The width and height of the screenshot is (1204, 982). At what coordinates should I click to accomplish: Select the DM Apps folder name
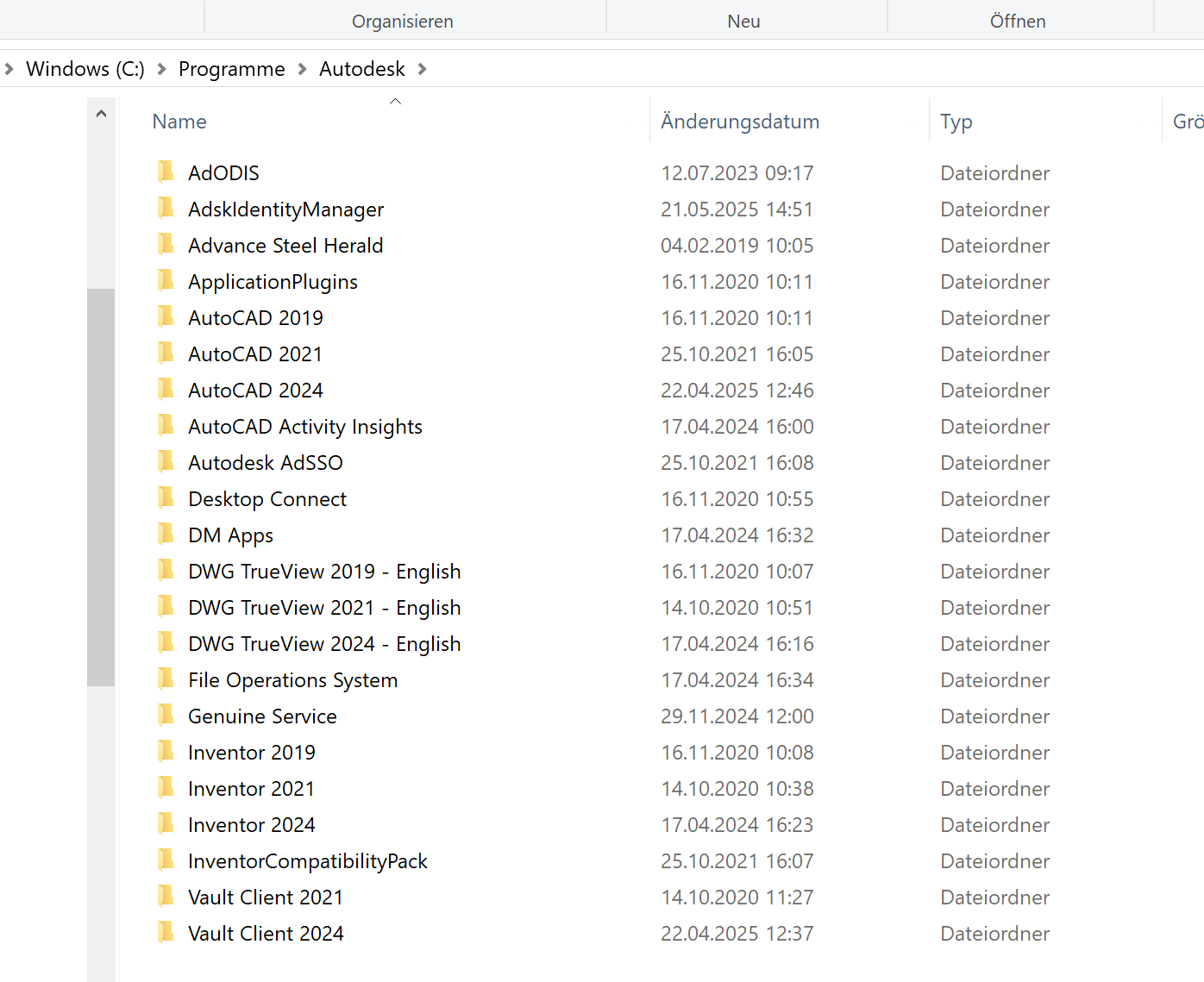(x=230, y=535)
